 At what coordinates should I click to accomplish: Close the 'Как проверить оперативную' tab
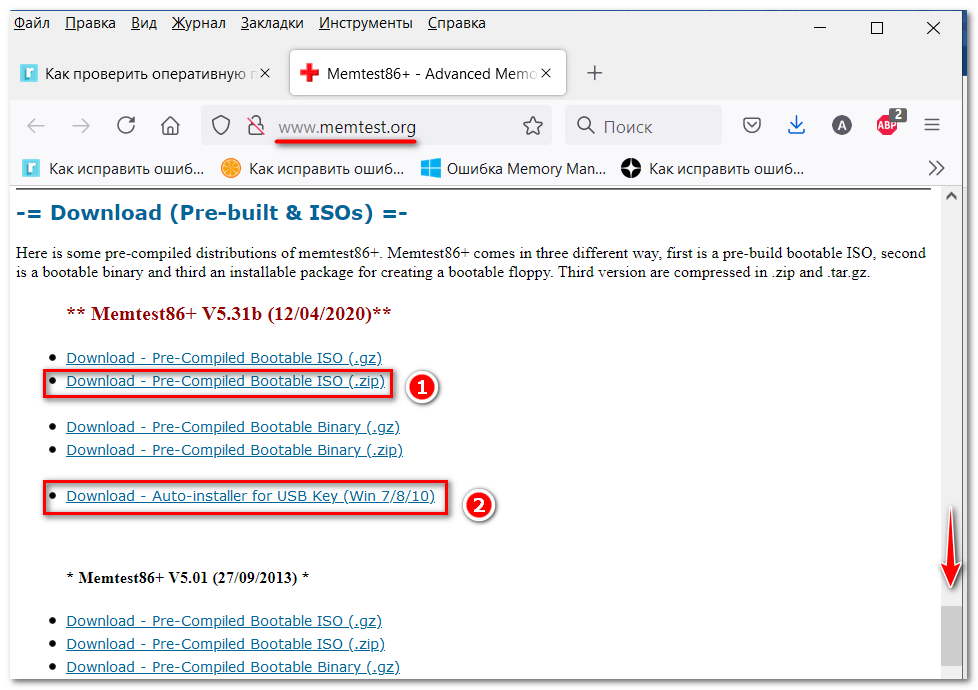[x=265, y=73]
